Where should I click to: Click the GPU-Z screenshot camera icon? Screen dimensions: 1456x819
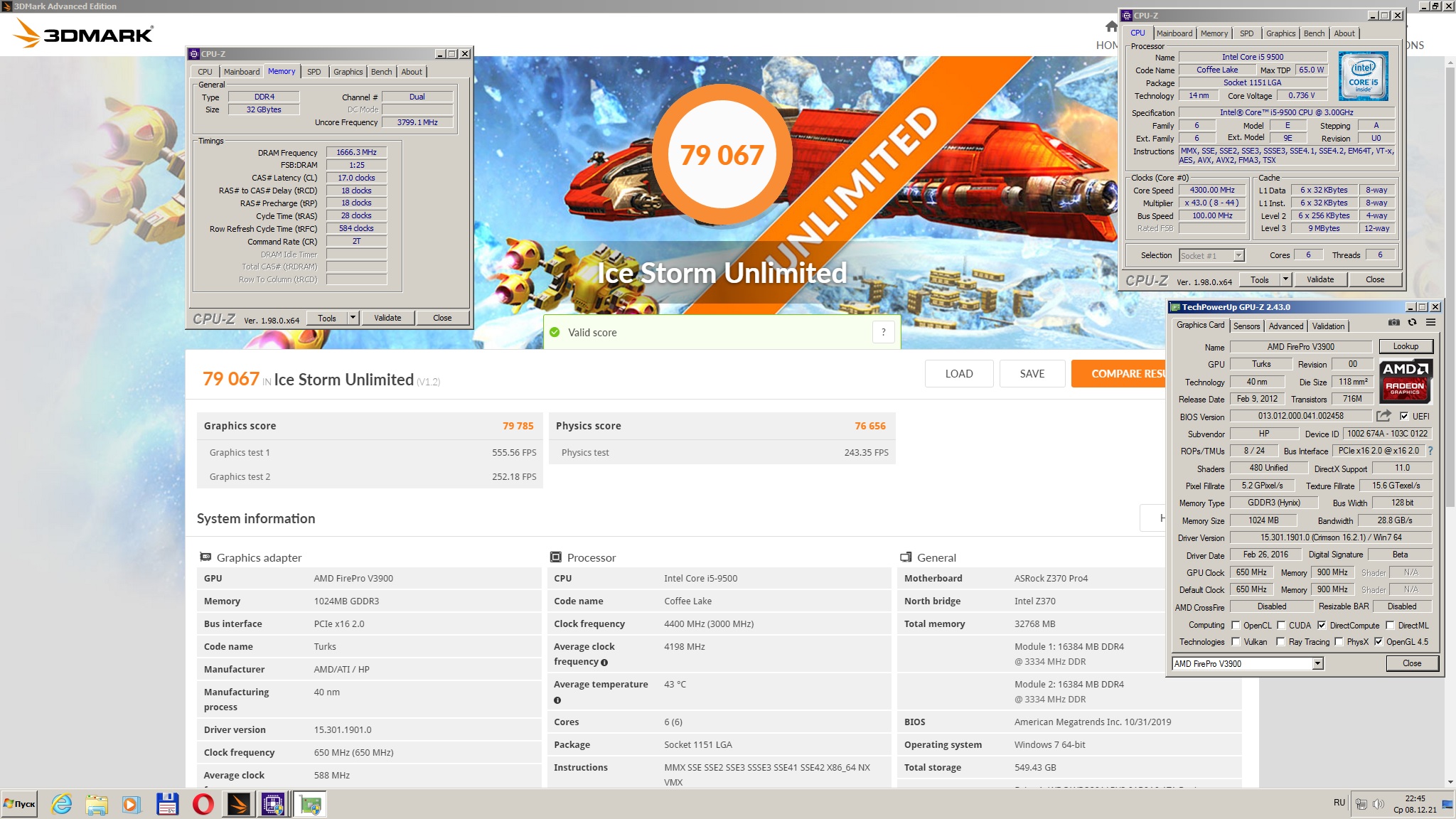(1394, 323)
